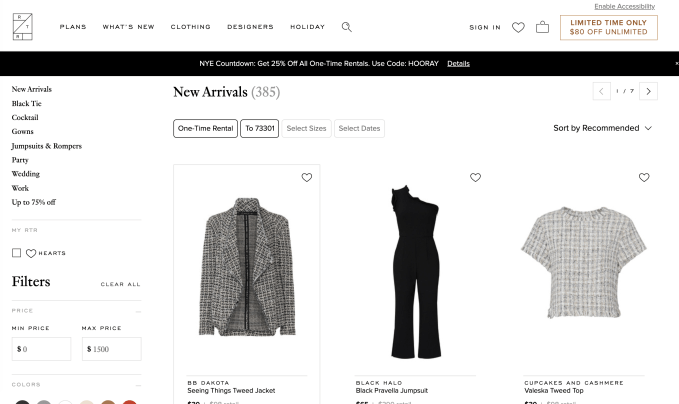Click the Rent the Runway logo

(x=23, y=27)
